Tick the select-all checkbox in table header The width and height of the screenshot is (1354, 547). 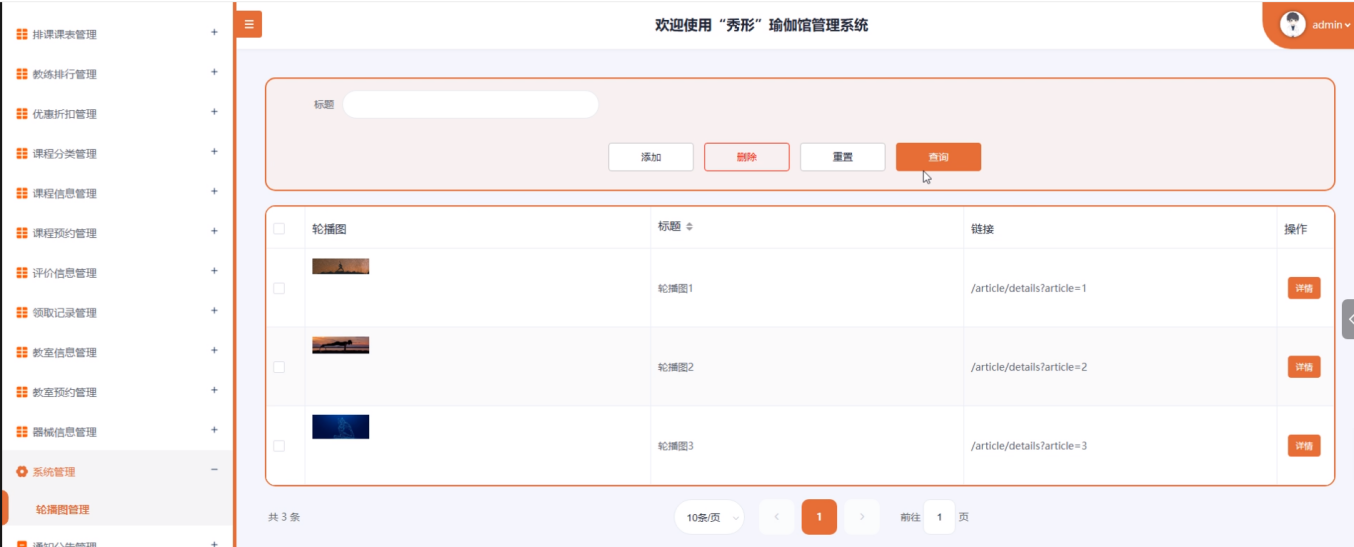coord(279,229)
